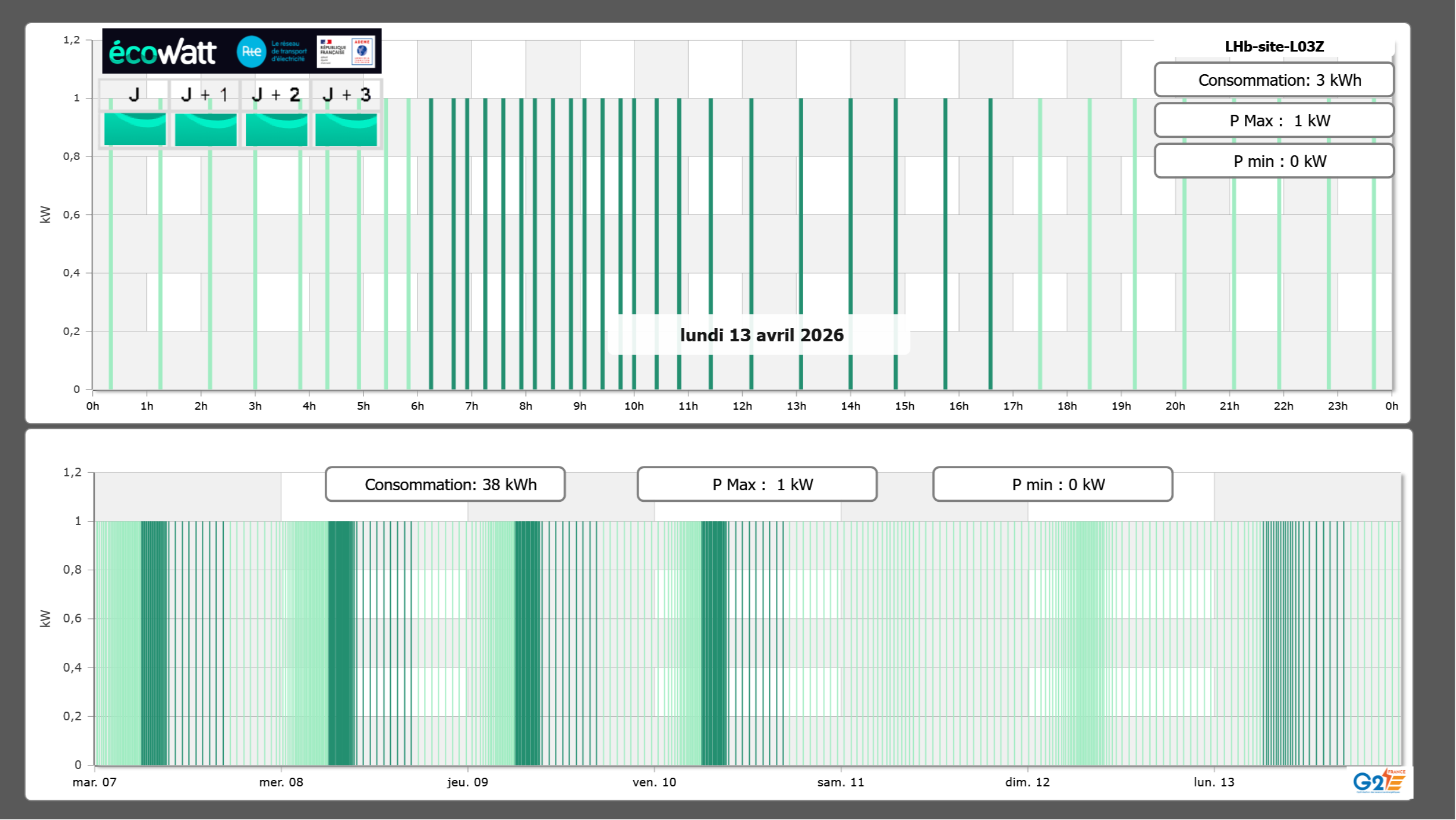Image resolution: width=1456 pixels, height=820 pixels.
Task: Click daily P Max 1 kW box
Action: point(1274,121)
